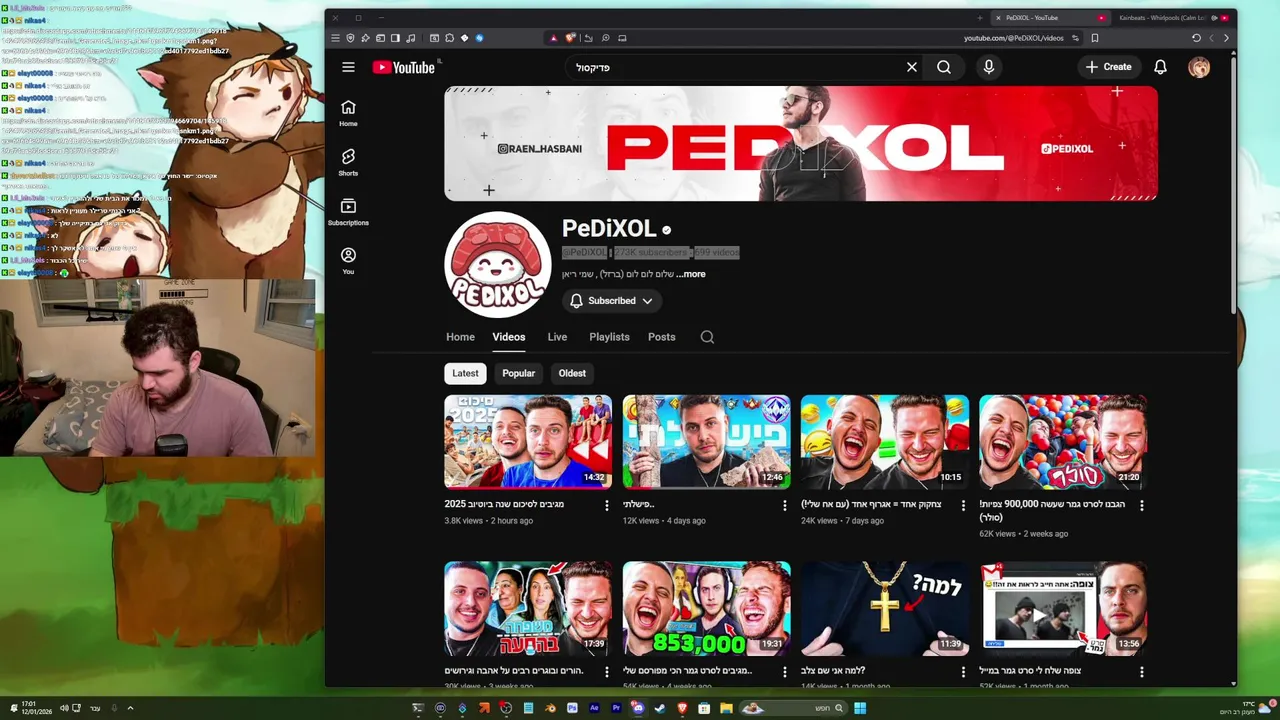Go back with the browser back arrow
Image resolution: width=1280 pixels, height=720 pixels.
click(x=1226, y=38)
